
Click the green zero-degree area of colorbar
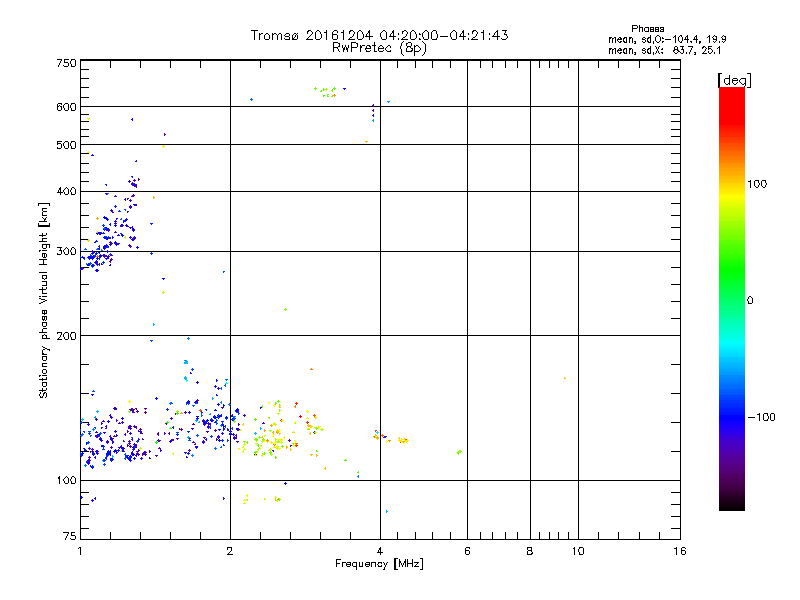(x=732, y=300)
